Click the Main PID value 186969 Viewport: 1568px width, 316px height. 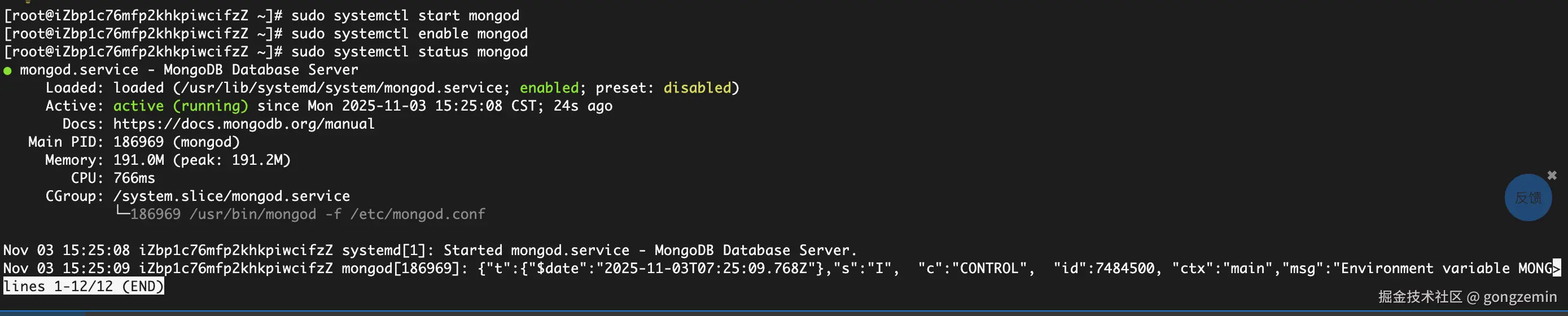tap(138, 142)
